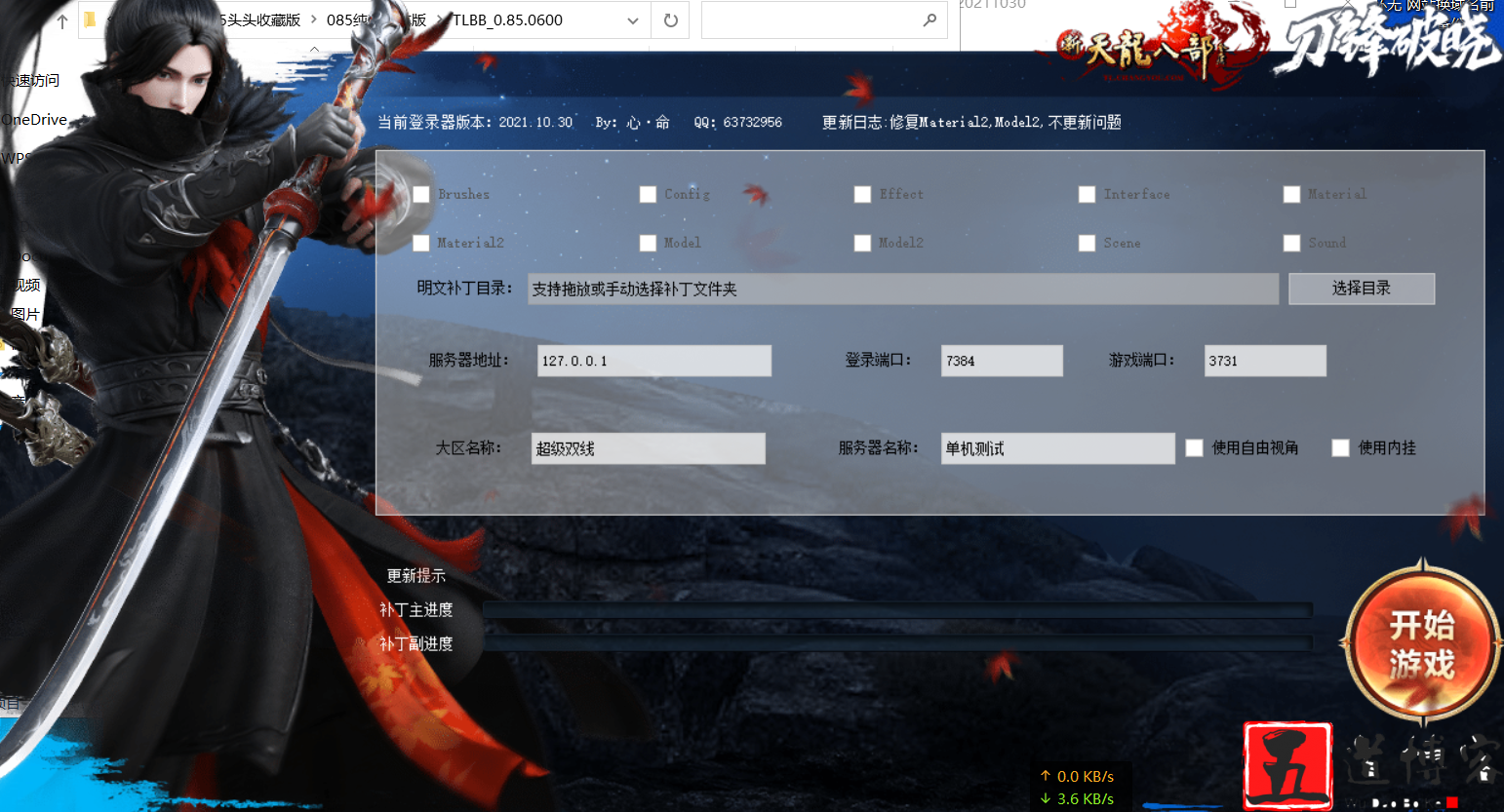Click the network speed 3.6 KB/s indicator
1504x812 pixels.
click(1077, 798)
